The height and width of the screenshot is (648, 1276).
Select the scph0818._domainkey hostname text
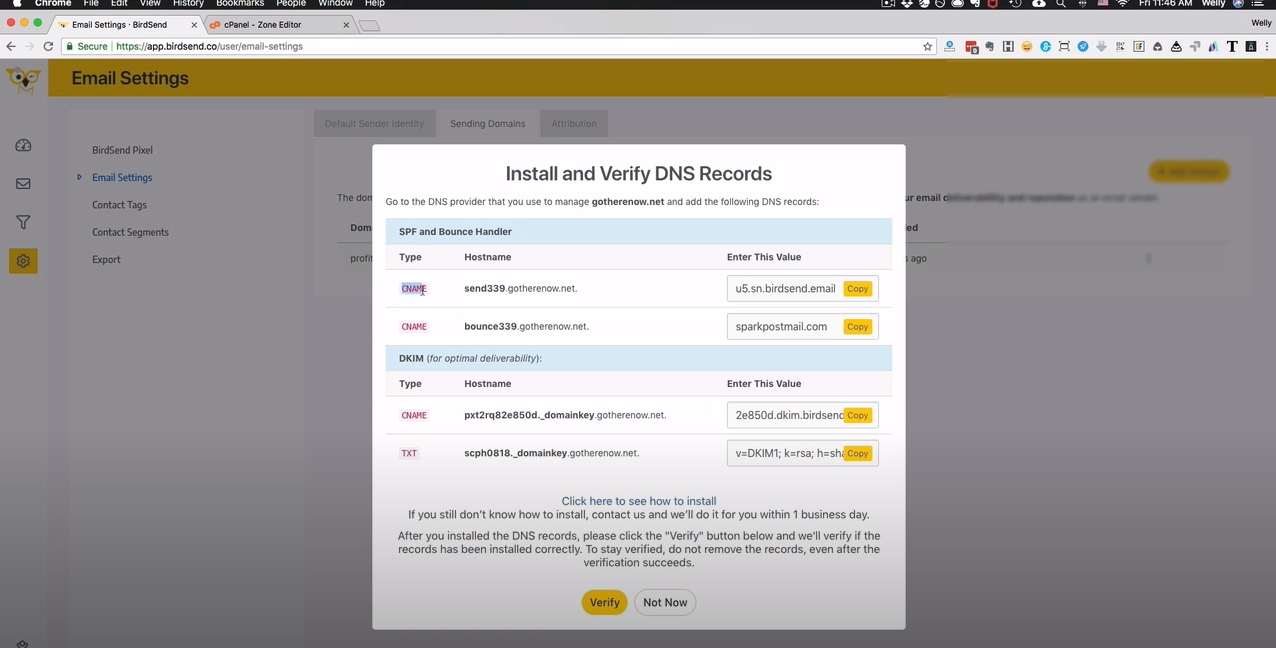551,453
